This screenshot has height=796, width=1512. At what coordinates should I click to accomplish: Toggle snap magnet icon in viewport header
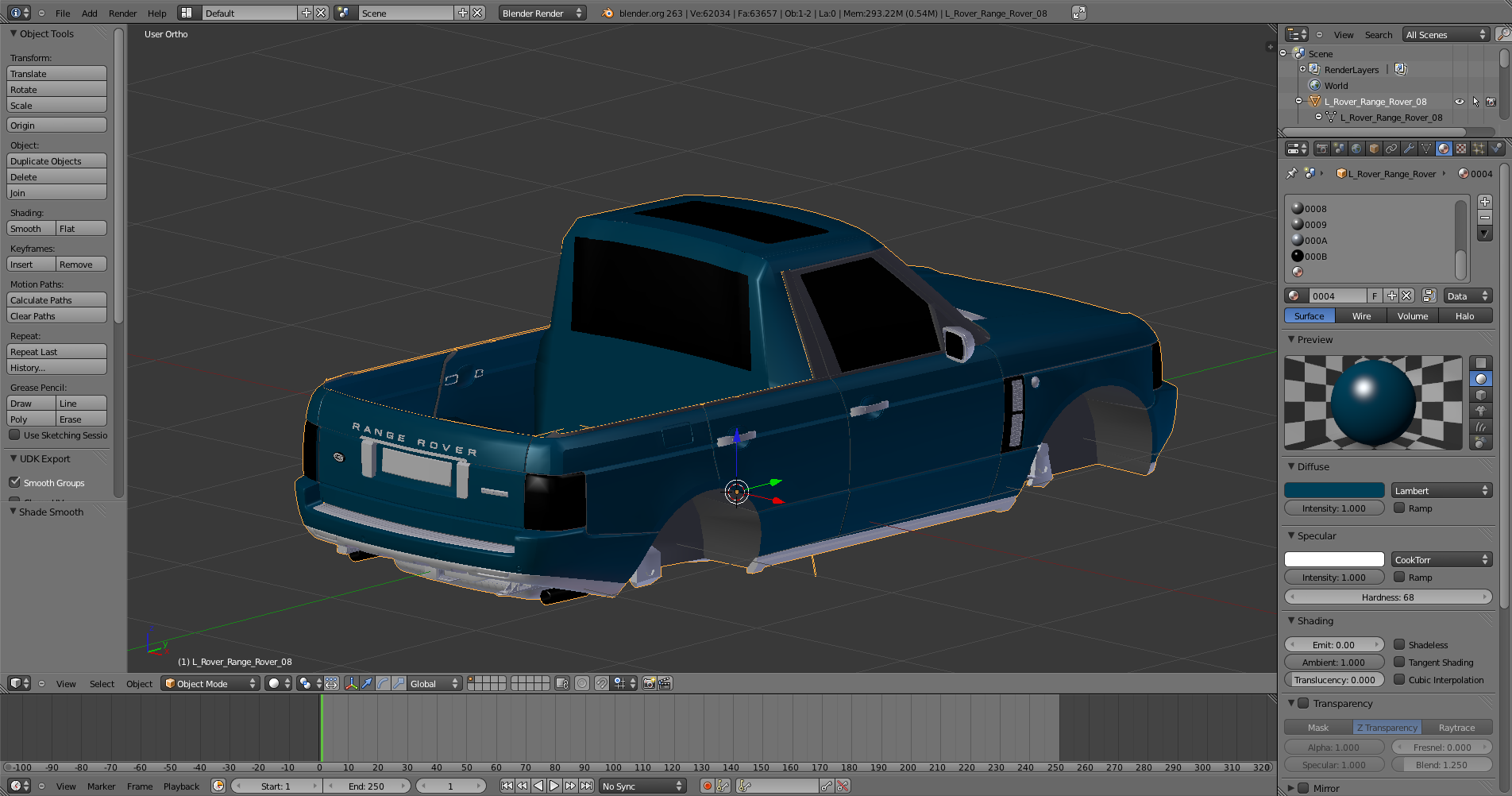point(602,683)
